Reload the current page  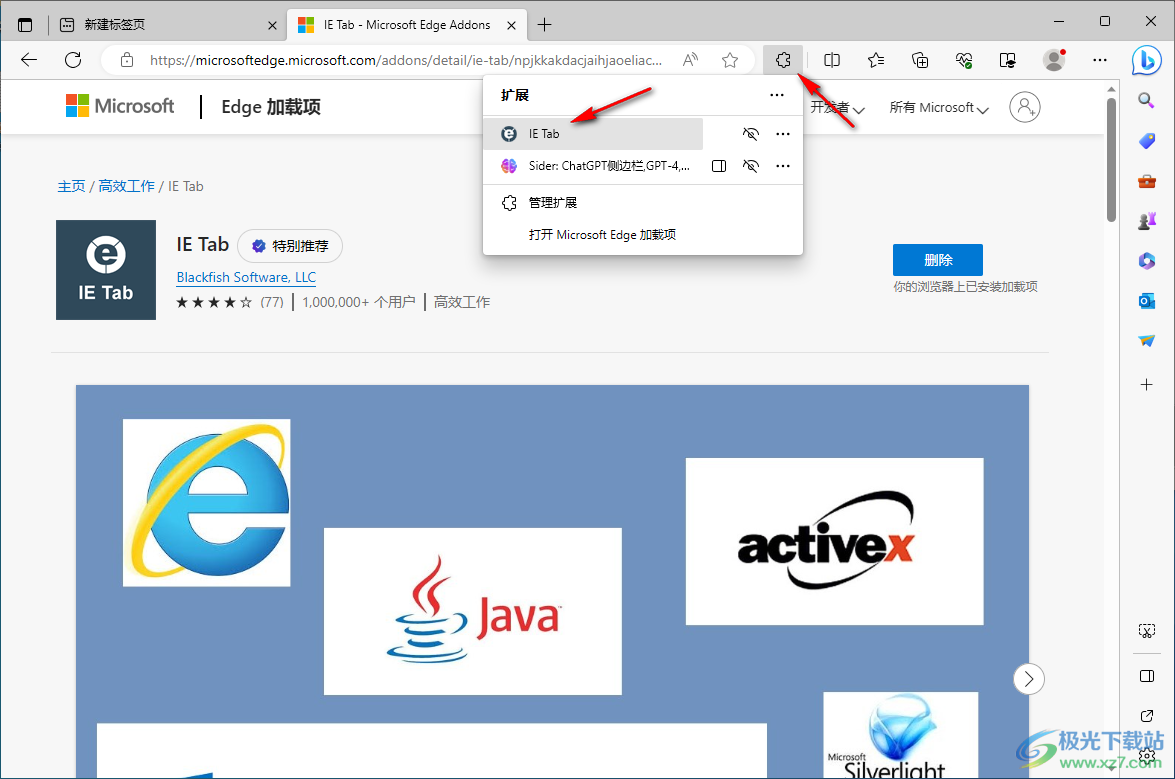coord(73,60)
